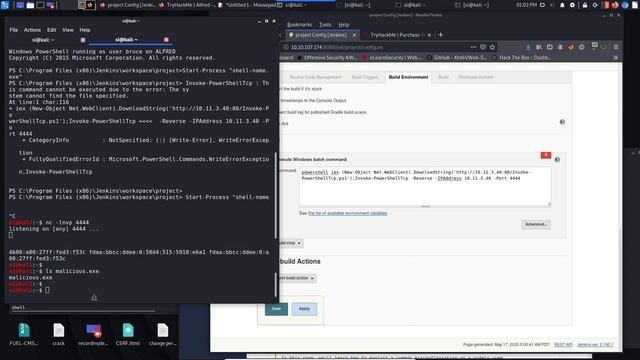Image resolution: width=640 pixels, height=360 pixels.
Task: Click 'malicious.exe' output line in terminal
Action: coord(31,278)
